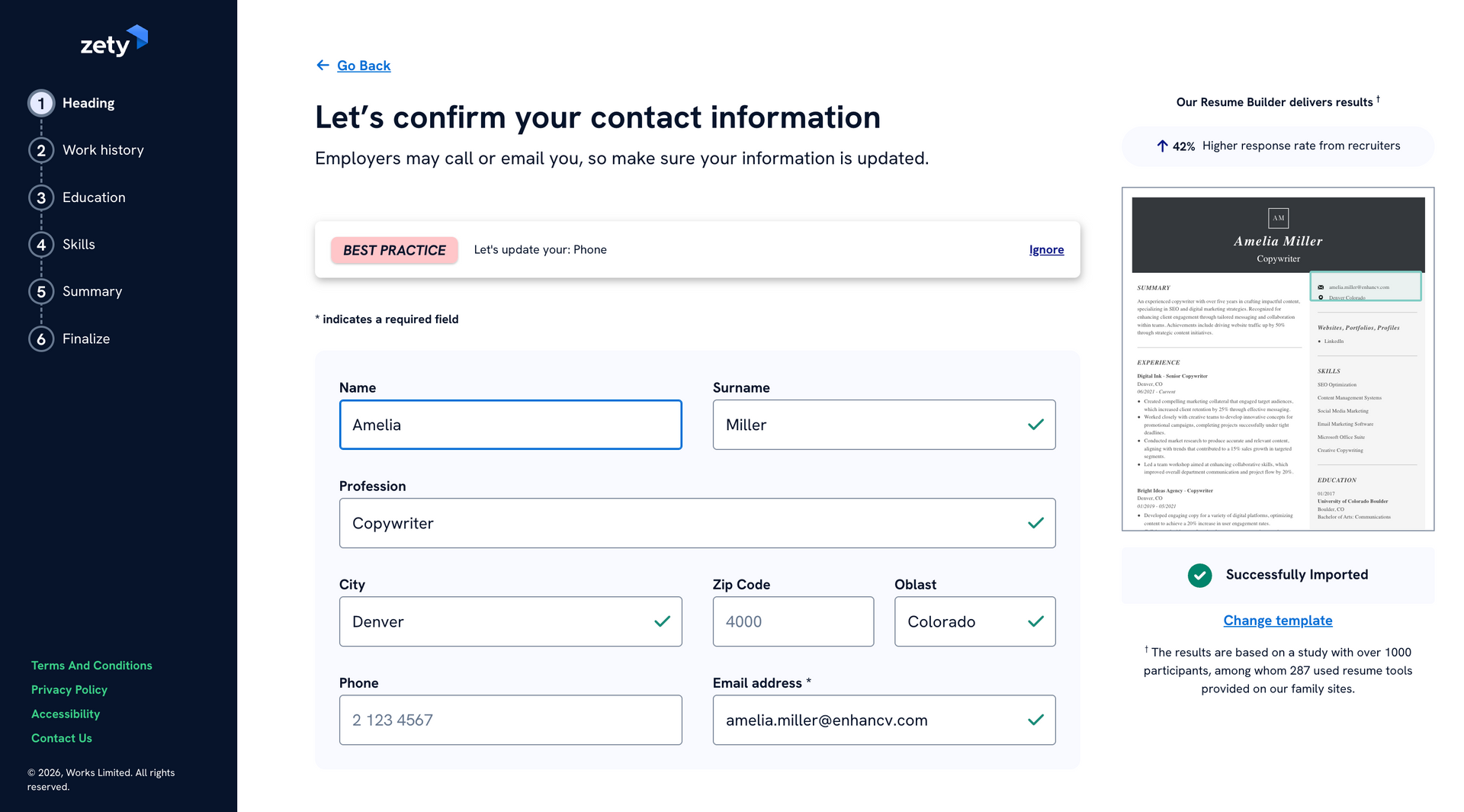Click green Successfully Imported check icon

1199,575
